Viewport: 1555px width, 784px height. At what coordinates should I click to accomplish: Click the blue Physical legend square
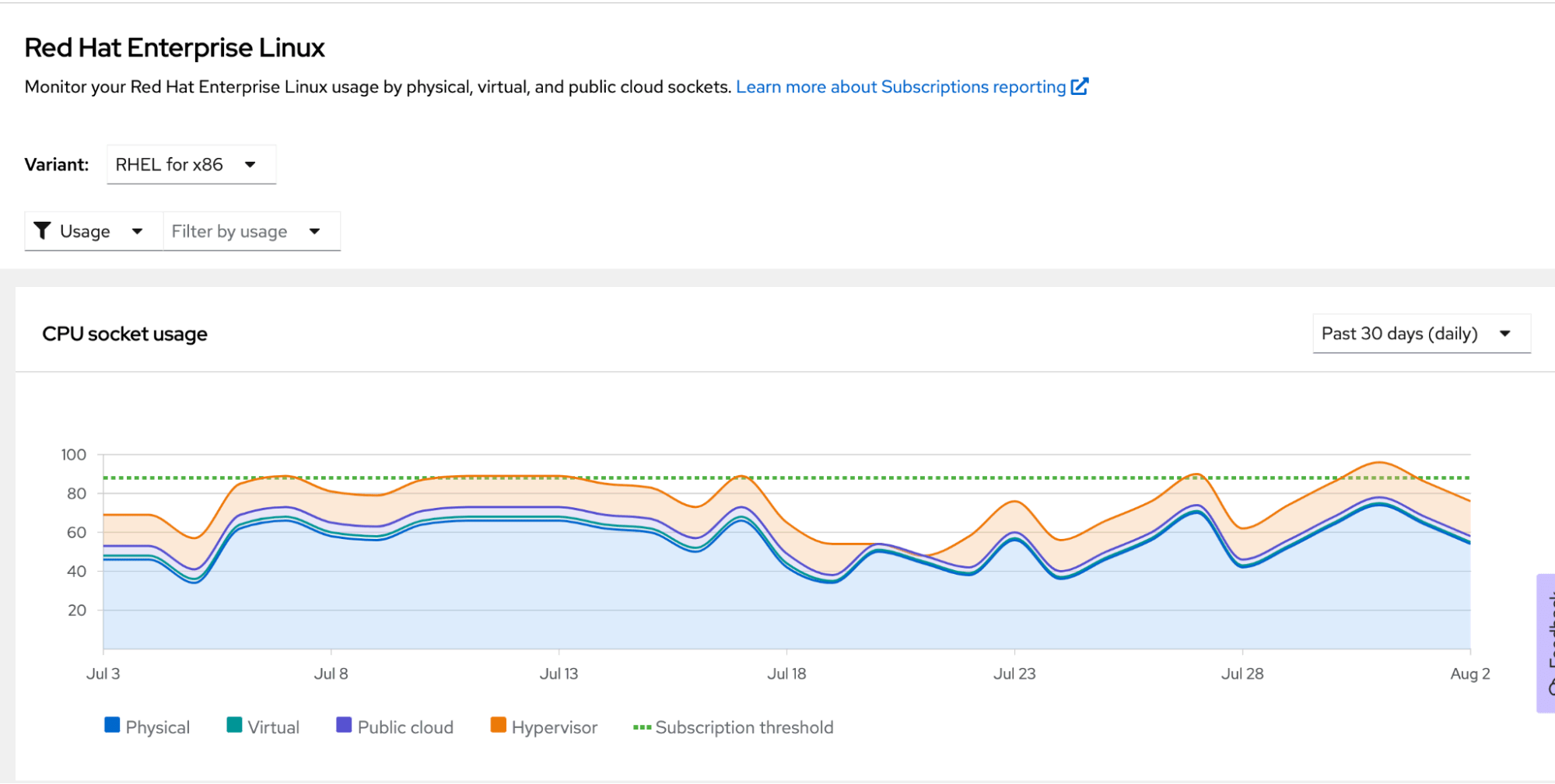pos(112,726)
